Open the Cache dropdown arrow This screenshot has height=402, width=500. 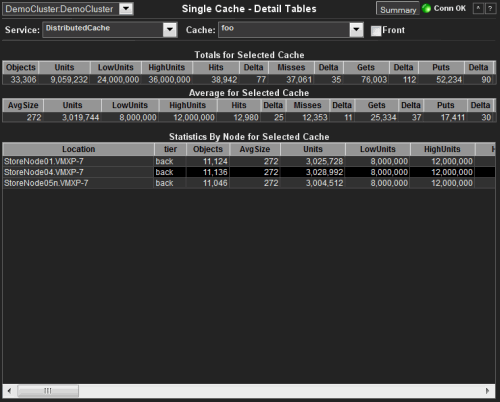[x=356, y=30]
